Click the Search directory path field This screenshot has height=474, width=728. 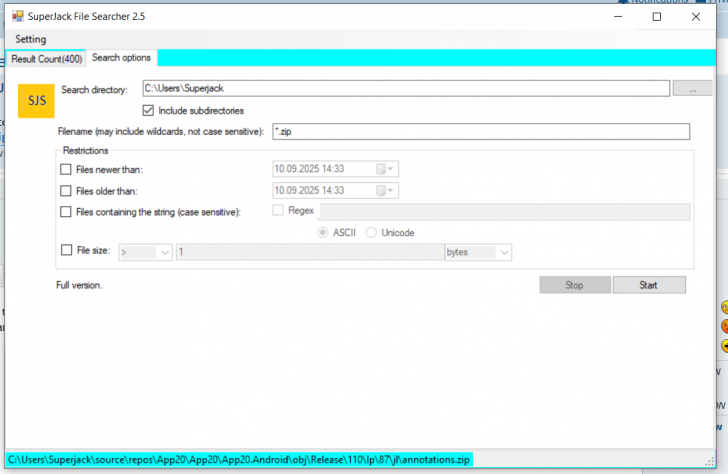coord(406,88)
